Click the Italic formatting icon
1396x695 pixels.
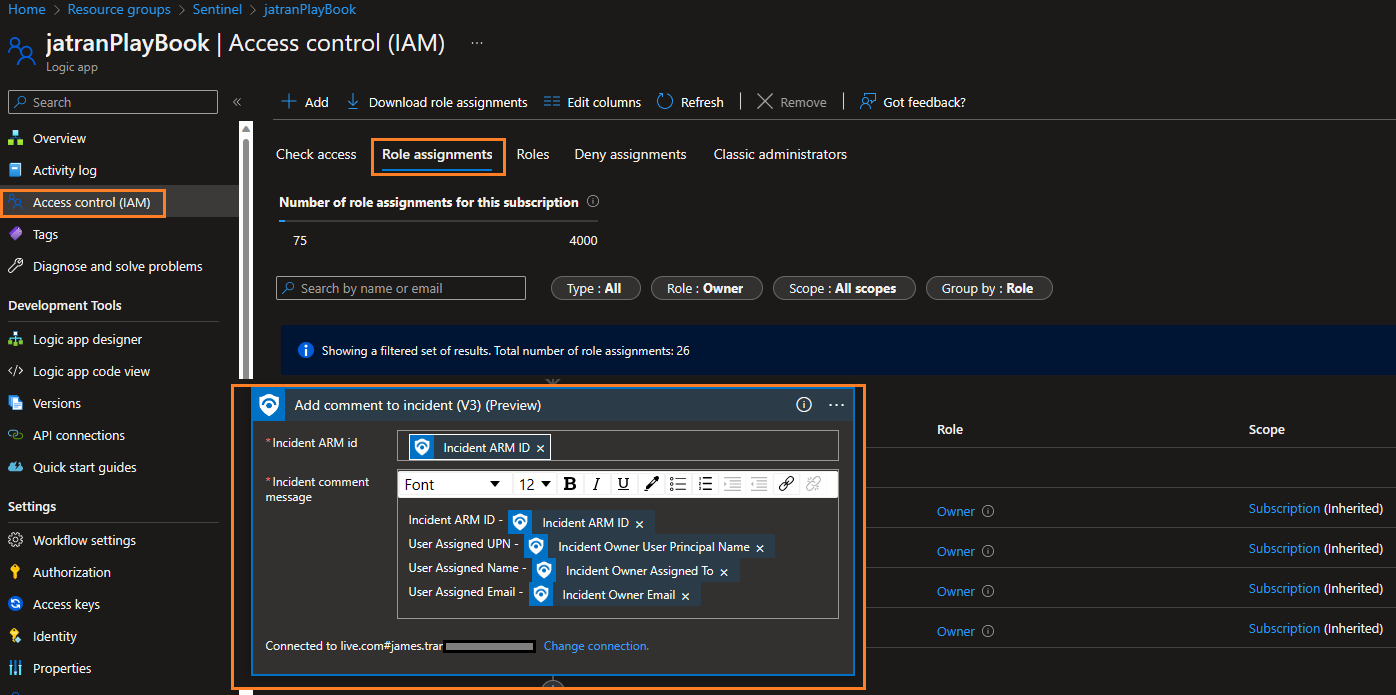[596, 484]
